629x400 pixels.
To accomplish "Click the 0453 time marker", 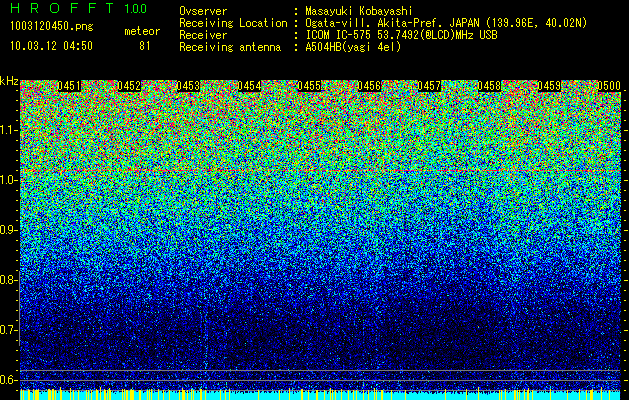I will pyautogui.click(x=189, y=86).
